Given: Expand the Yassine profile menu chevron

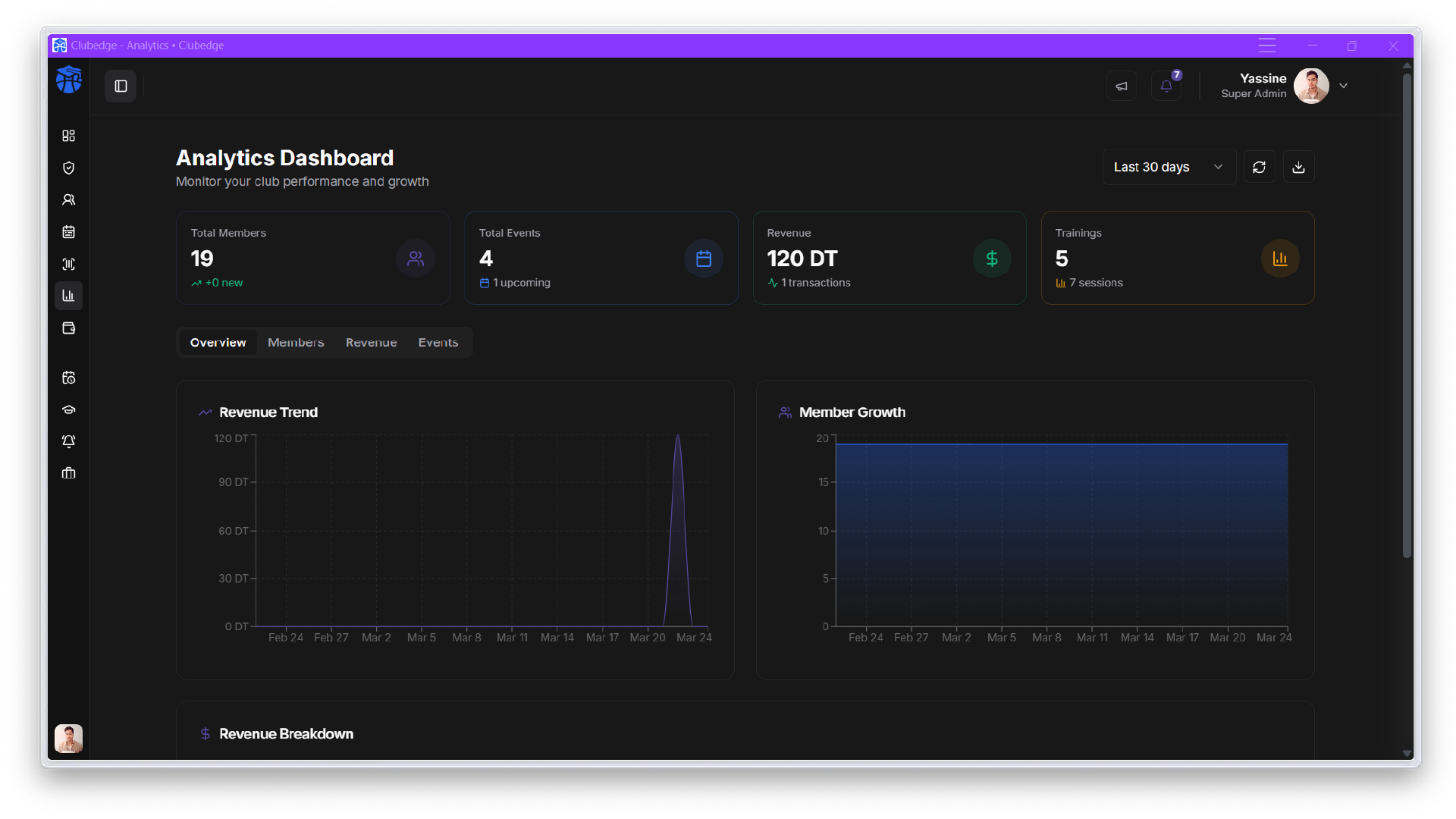Looking at the screenshot, I should [1343, 86].
